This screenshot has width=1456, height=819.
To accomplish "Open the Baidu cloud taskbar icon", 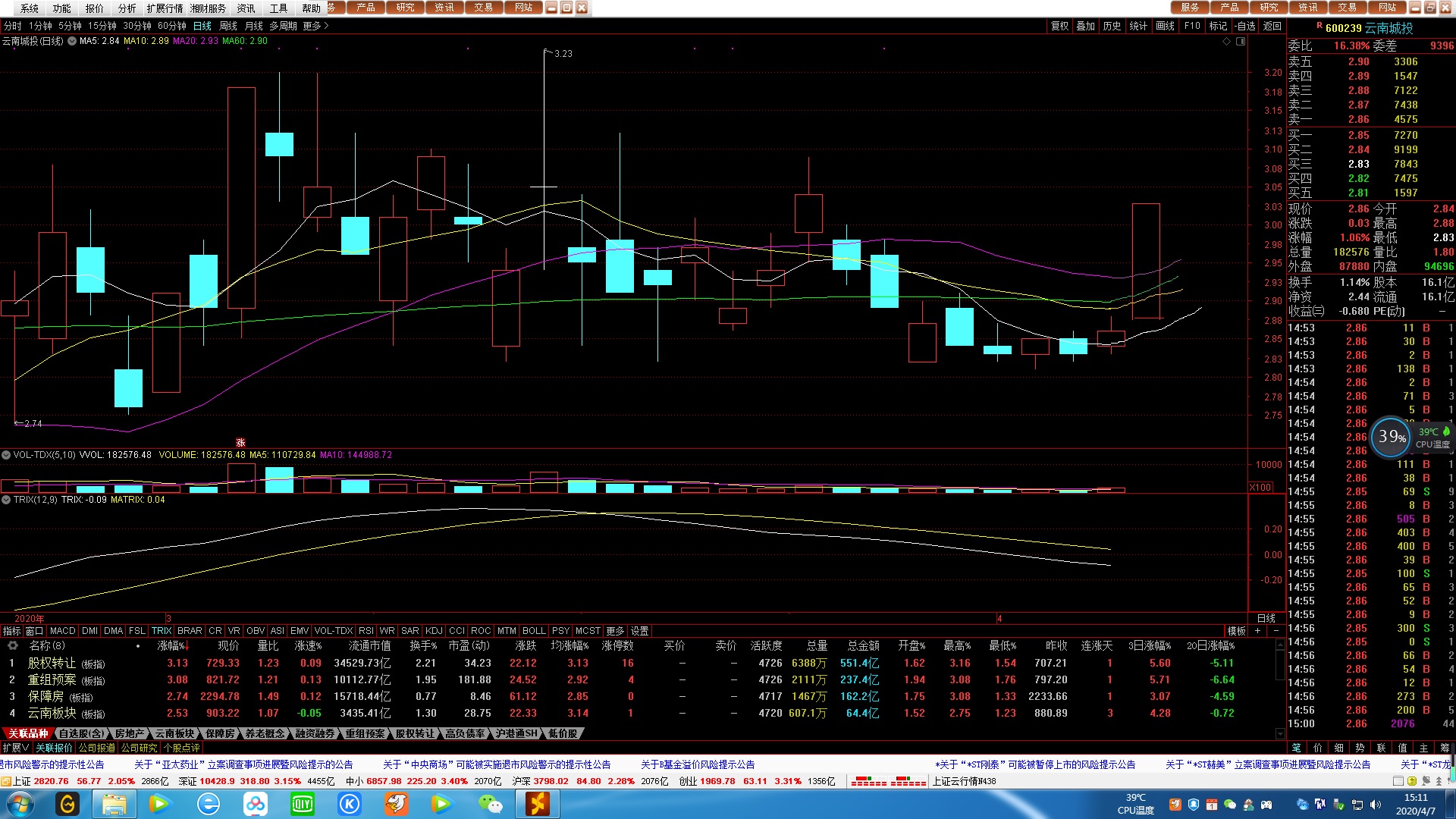I will click(x=255, y=804).
